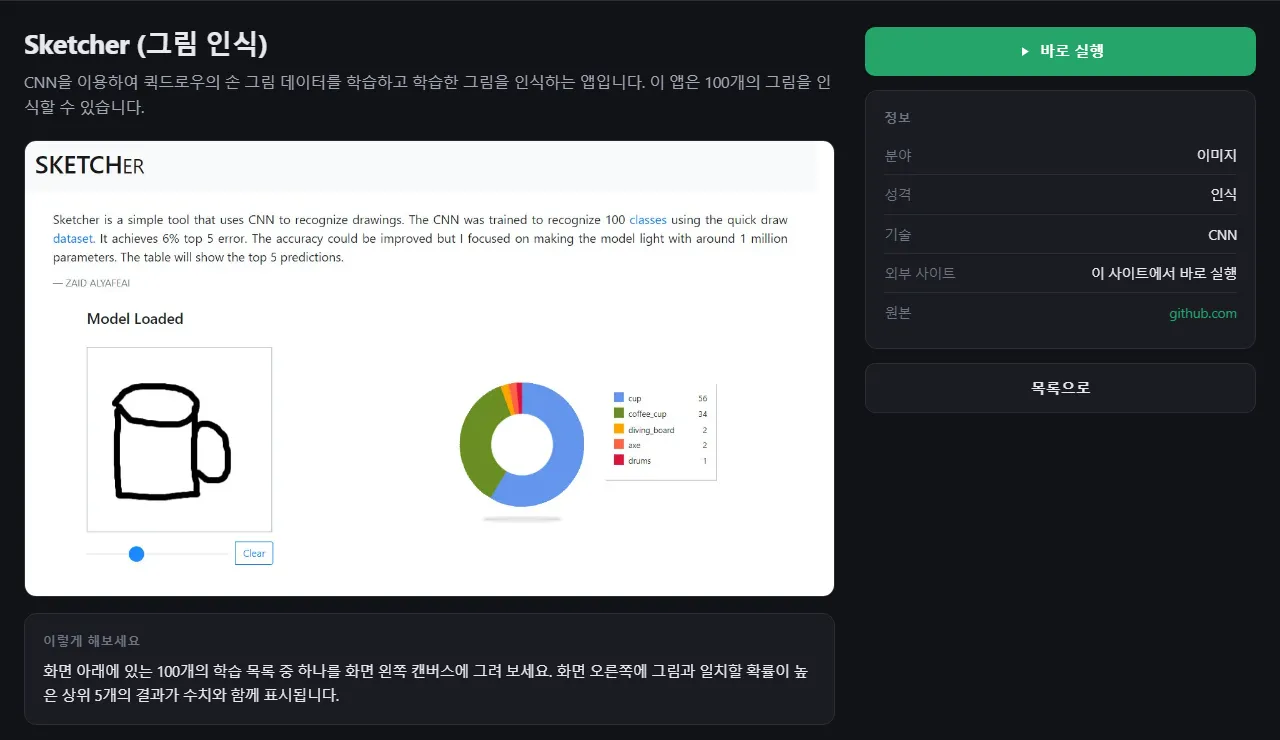This screenshot has width=1280, height=740.
Task: Click the 이미지 value in the info panel
Action: (x=1217, y=155)
